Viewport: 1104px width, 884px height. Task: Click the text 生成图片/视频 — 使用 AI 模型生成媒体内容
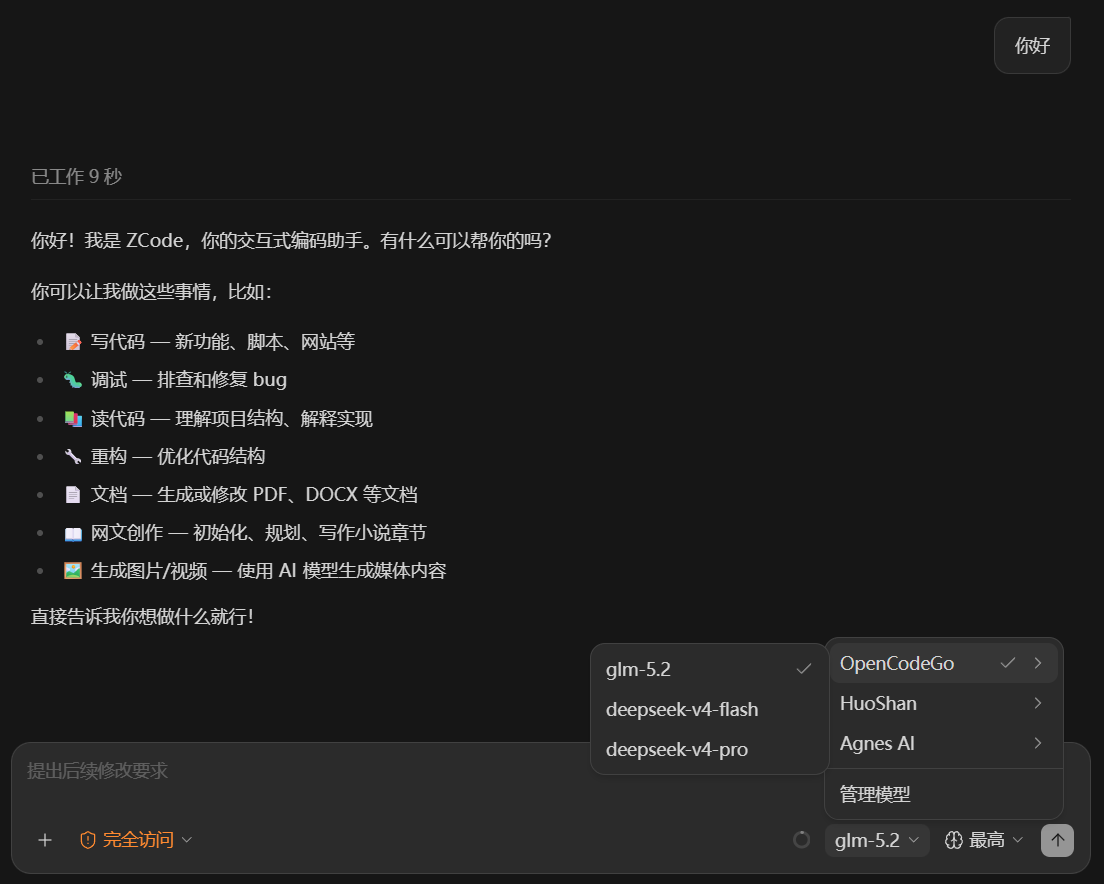[268, 571]
